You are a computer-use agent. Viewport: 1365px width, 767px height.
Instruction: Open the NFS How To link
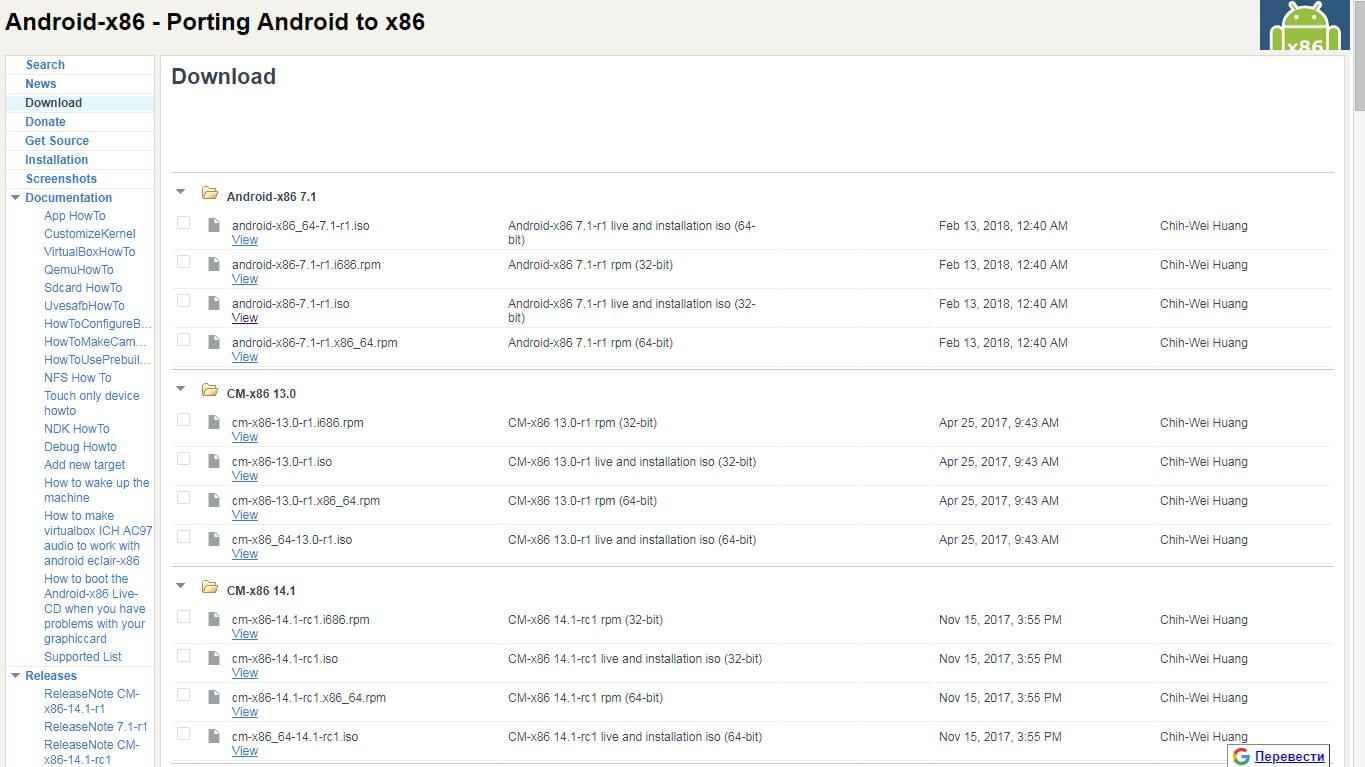click(x=78, y=378)
